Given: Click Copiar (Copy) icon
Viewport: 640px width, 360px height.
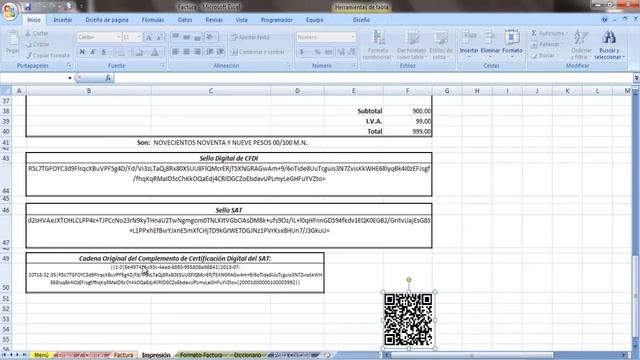Looking at the screenshot, I should [x=37, y=44].
